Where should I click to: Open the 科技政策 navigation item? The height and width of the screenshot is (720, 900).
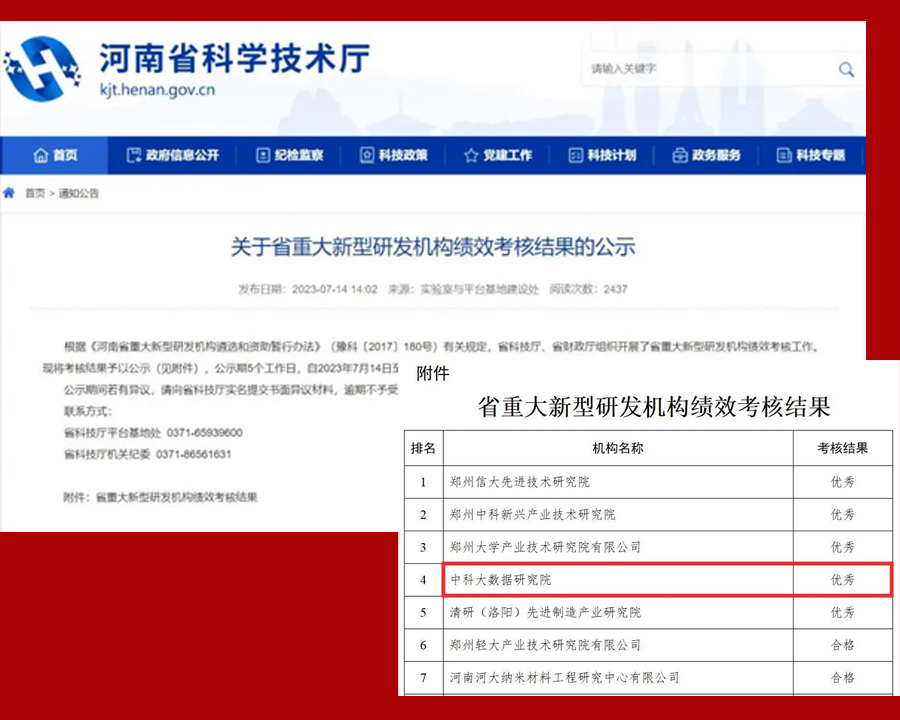pyautogui.click(x=394, y=155)
